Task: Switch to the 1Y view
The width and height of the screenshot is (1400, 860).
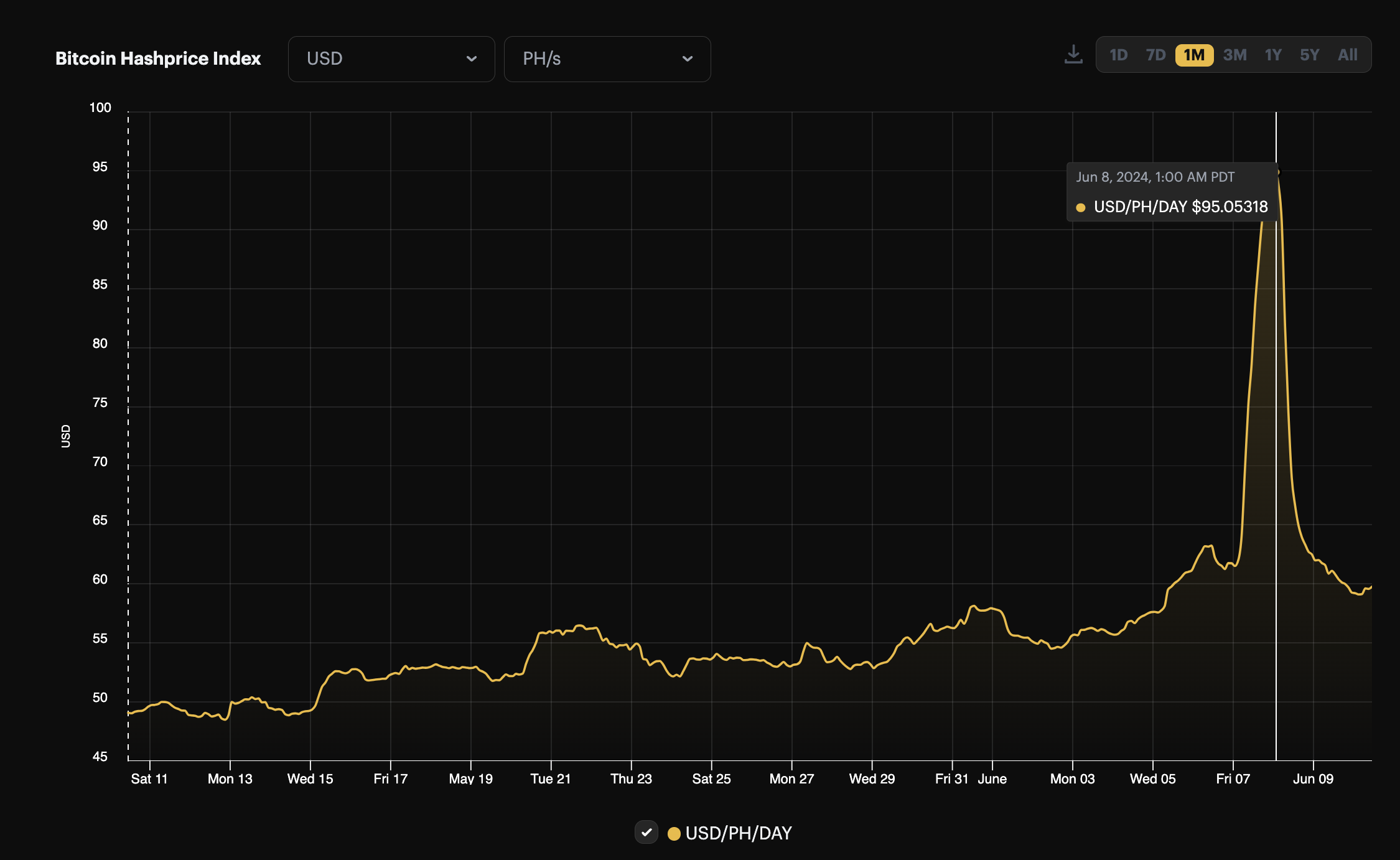Action: (x=1272, y=54)
